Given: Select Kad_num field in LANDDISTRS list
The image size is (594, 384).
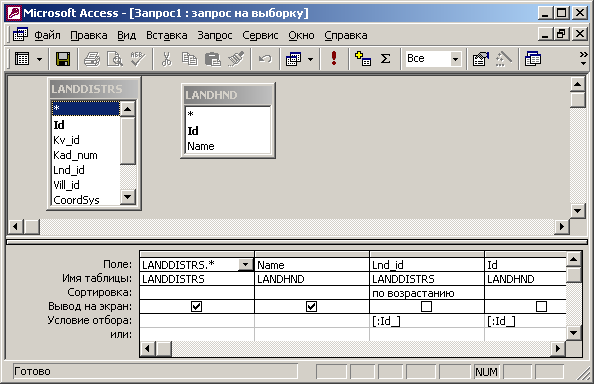Looking at the screenshot, I should (x=75, y=155).
